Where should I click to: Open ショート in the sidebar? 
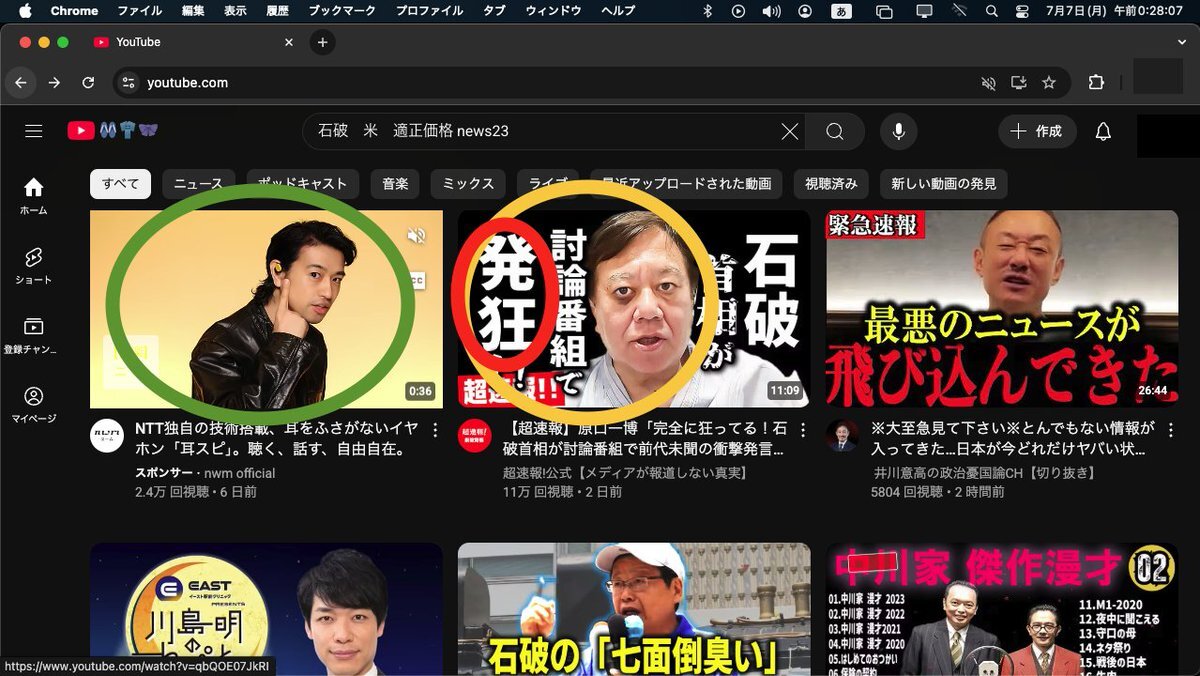pos(34,265)
